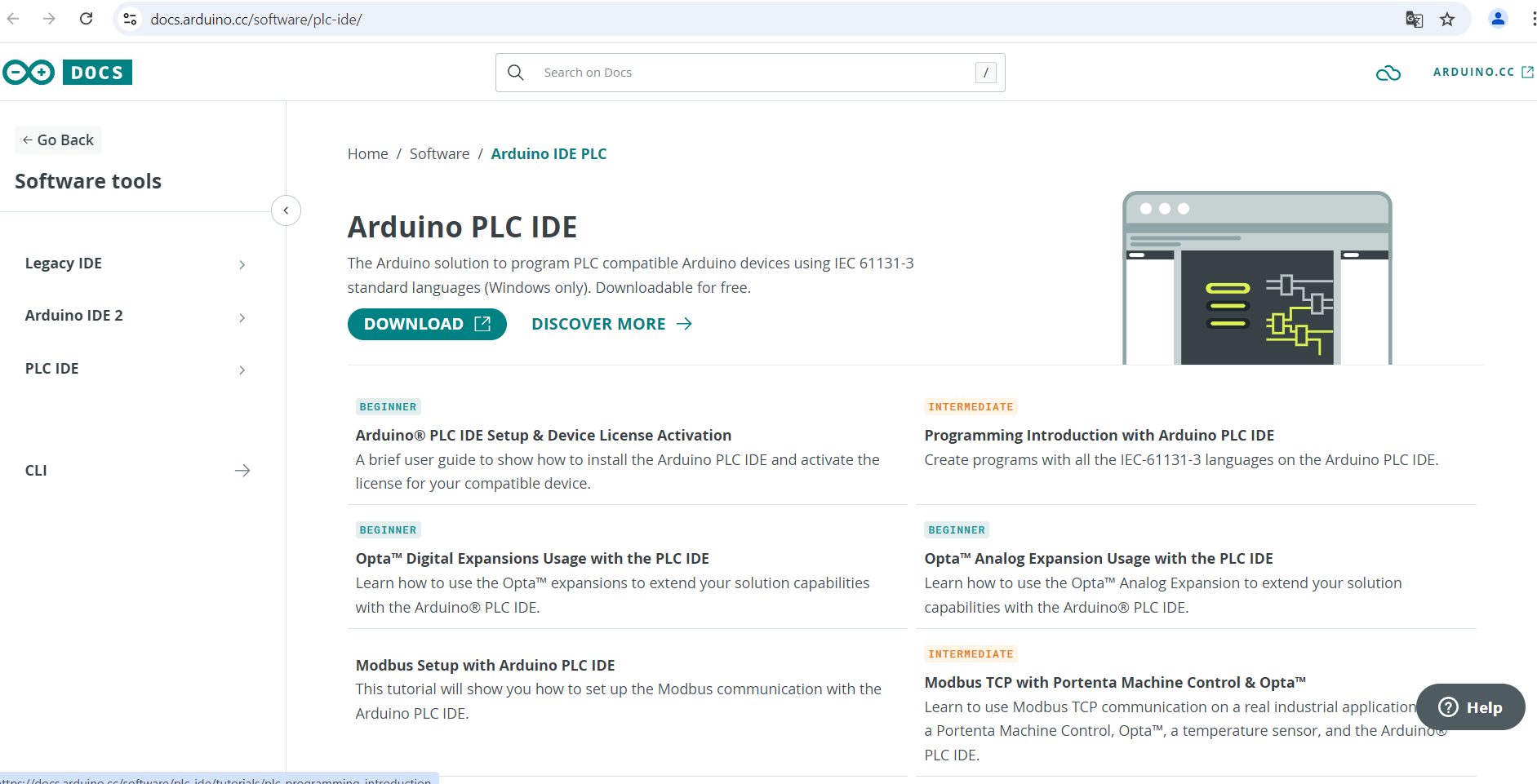This screenshot has height=784, width=1537.
Task: Click Arduino IDE PLC breadcrumb
Action: (549, 154)
